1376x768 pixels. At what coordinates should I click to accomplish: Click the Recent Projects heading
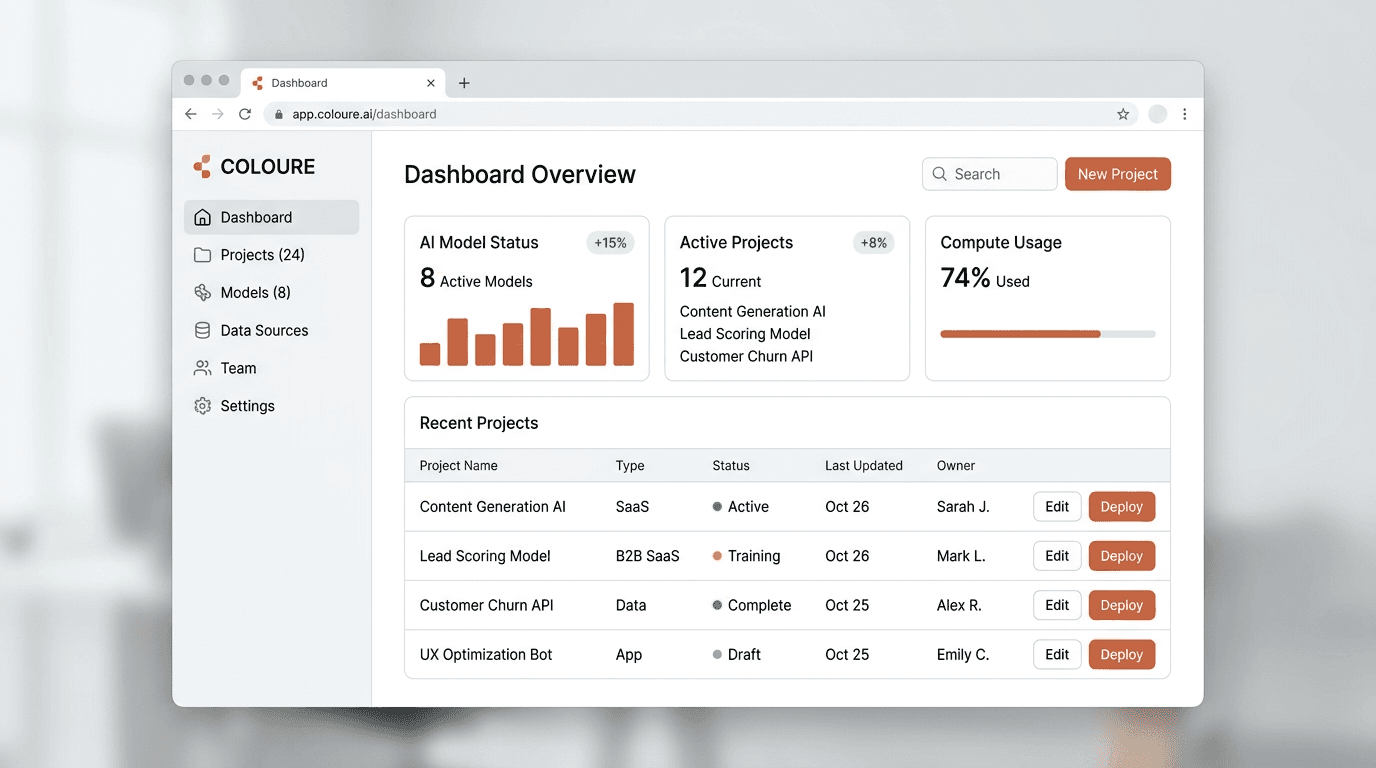pos(479,423)
